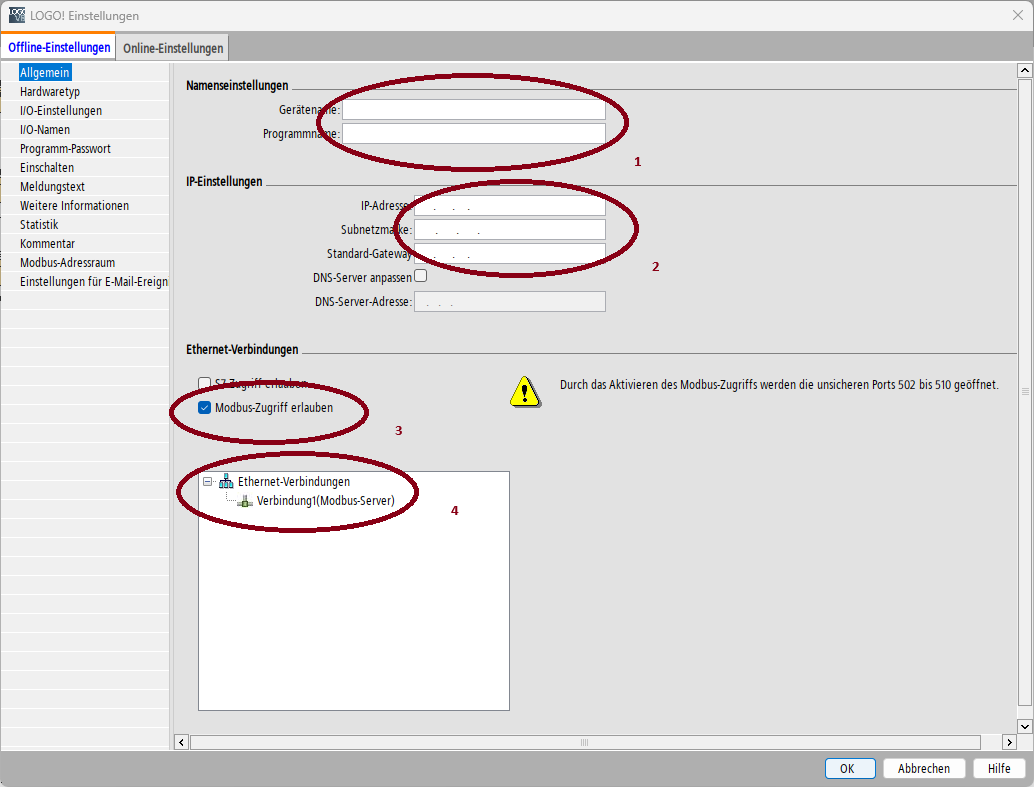Enable the DNS-Server anpassen checkbox

coord(421,276)
